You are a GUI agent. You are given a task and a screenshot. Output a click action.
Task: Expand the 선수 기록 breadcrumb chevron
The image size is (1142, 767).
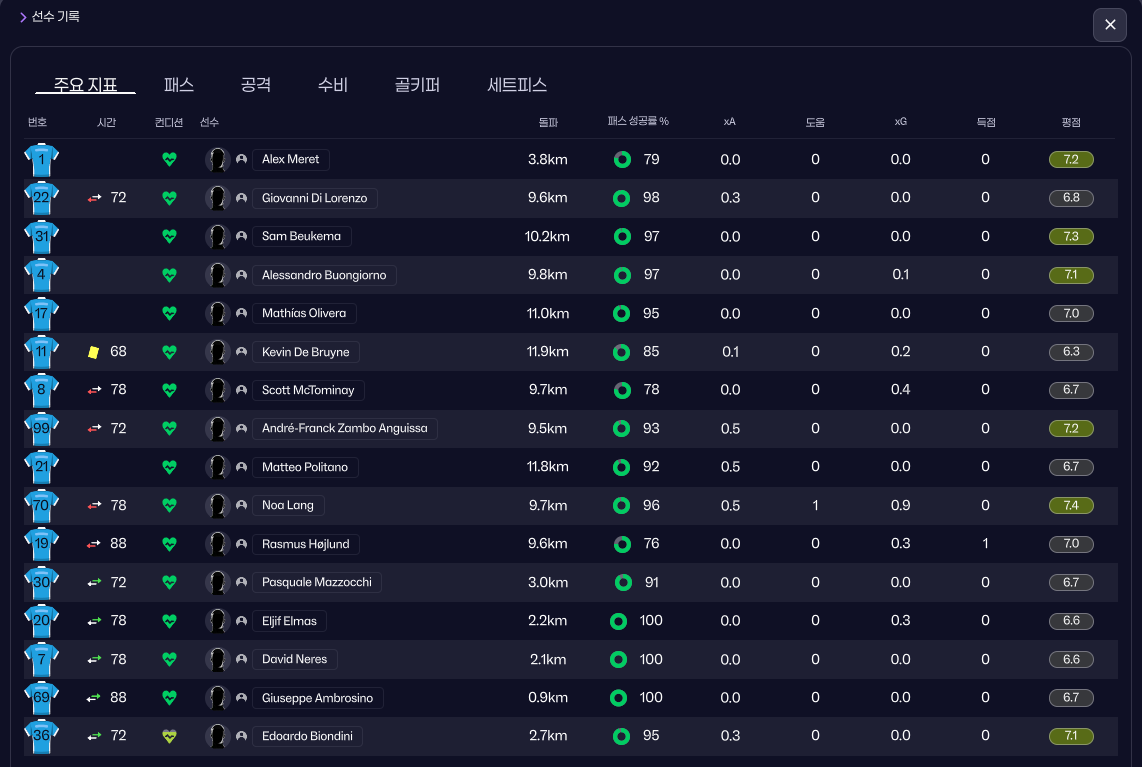pos(23,17)
